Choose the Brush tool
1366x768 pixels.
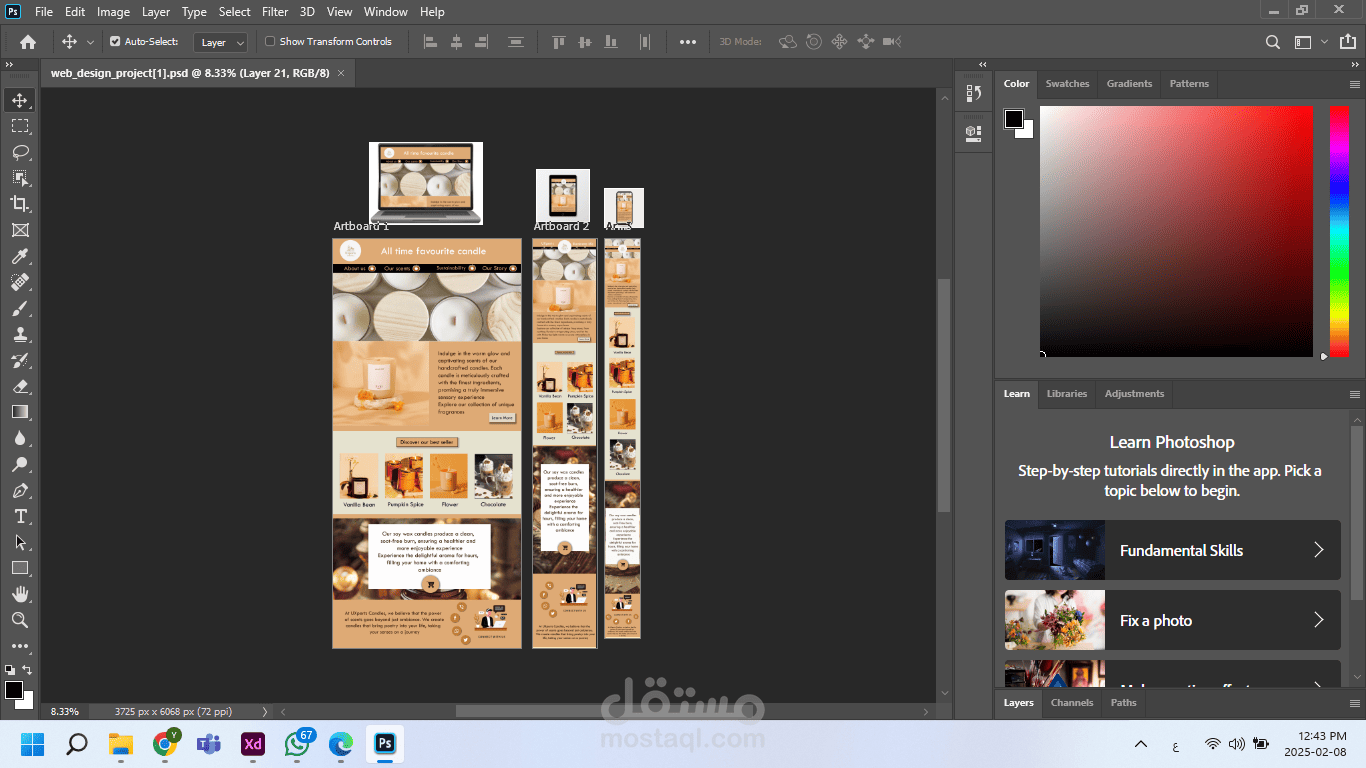tap(20, 309)
